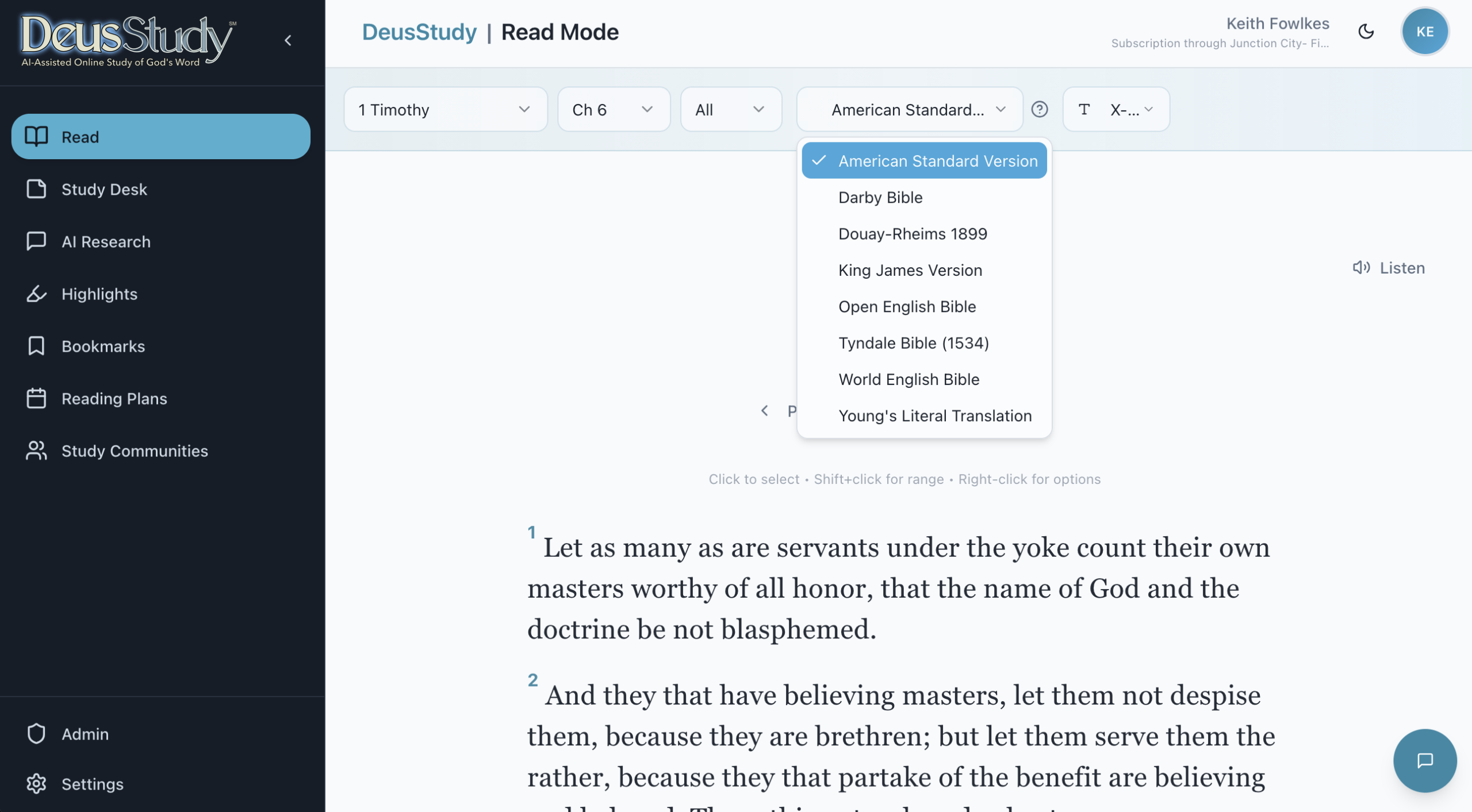Open the Highlights page in the sidebar
The width and height of the screenshot is (1472, 812).
(x=99, y=294)
